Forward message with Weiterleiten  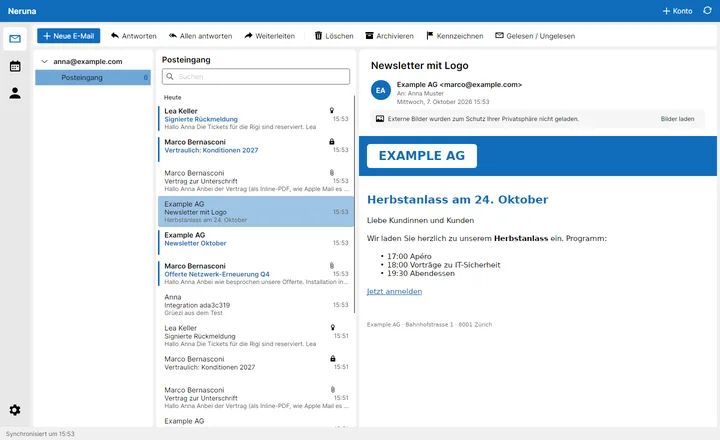270,36
